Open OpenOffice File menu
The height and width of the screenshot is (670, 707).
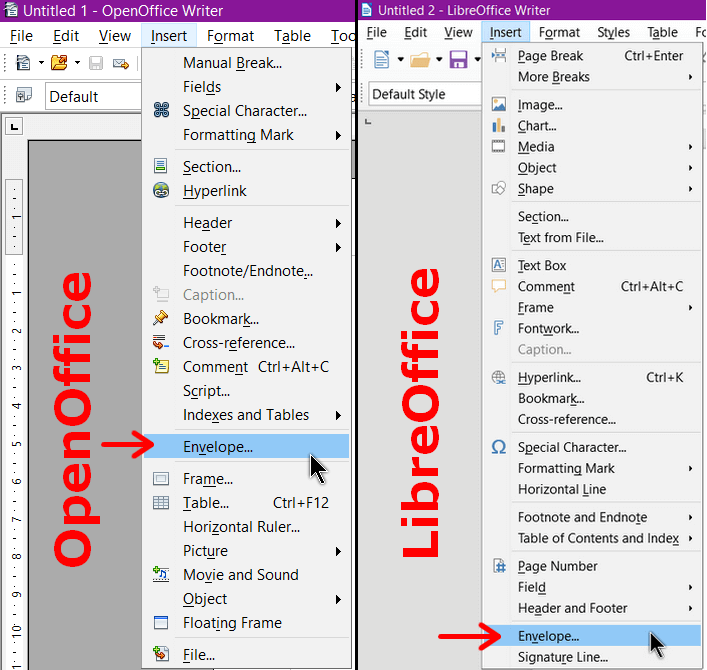pyautogui.click(x=21, y=36)
